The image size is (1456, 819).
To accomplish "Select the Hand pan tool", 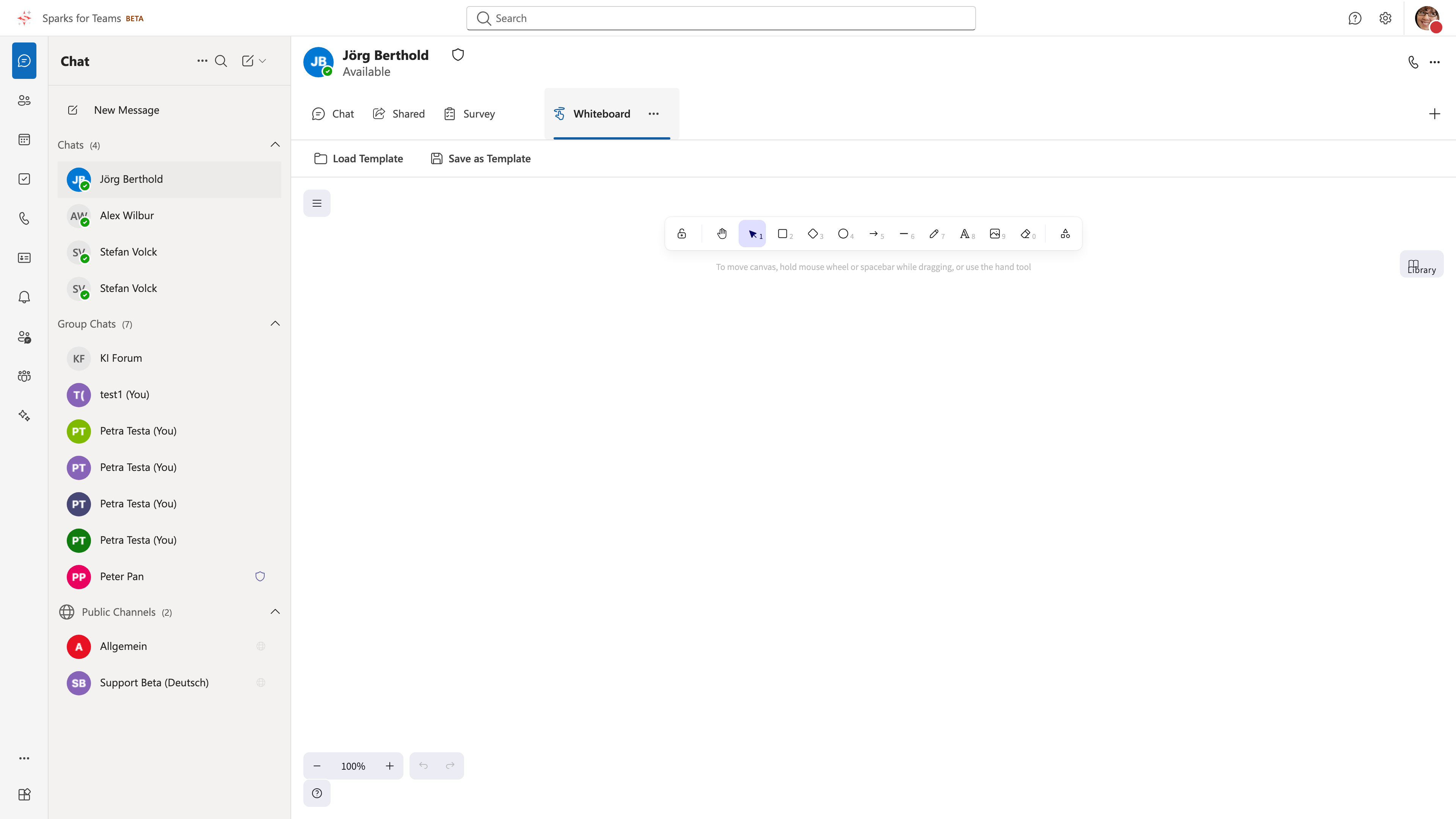I will tap(722, 234).
